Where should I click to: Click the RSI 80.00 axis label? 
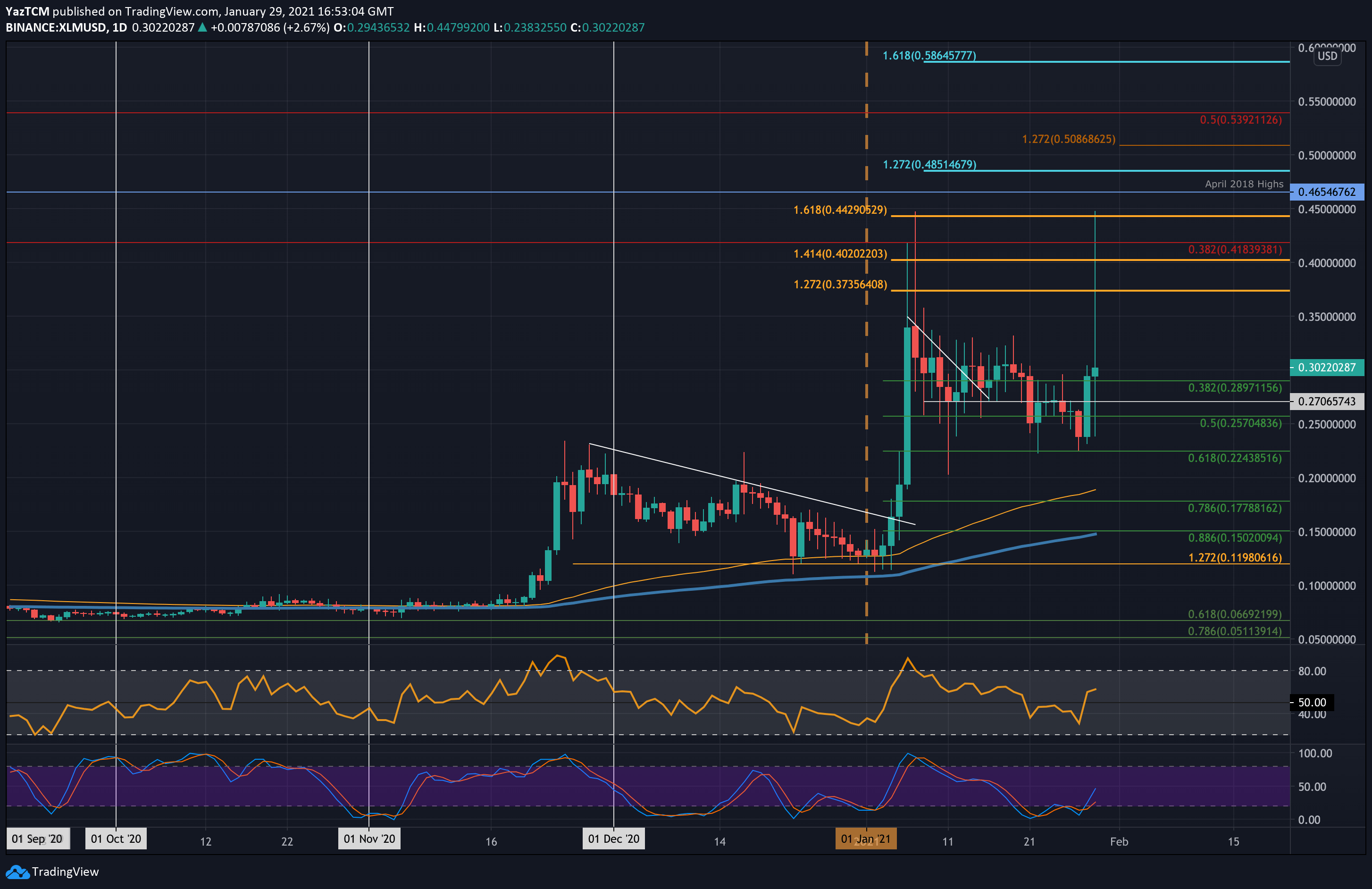[x=1312, y=671]
